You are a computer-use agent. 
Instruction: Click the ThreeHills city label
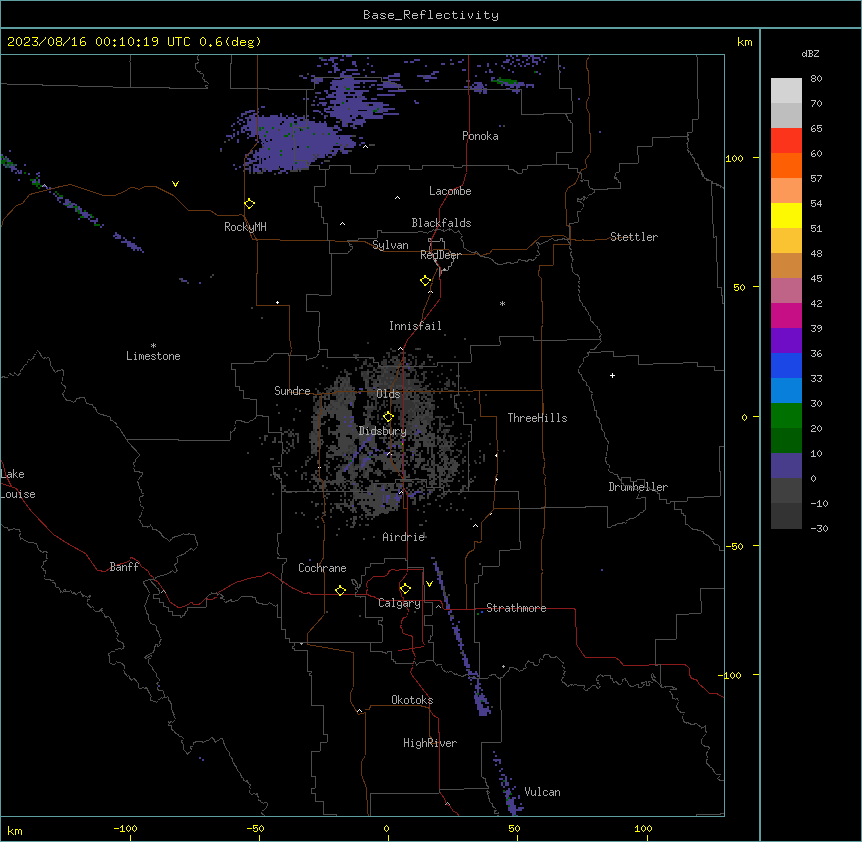pos(537,418)
